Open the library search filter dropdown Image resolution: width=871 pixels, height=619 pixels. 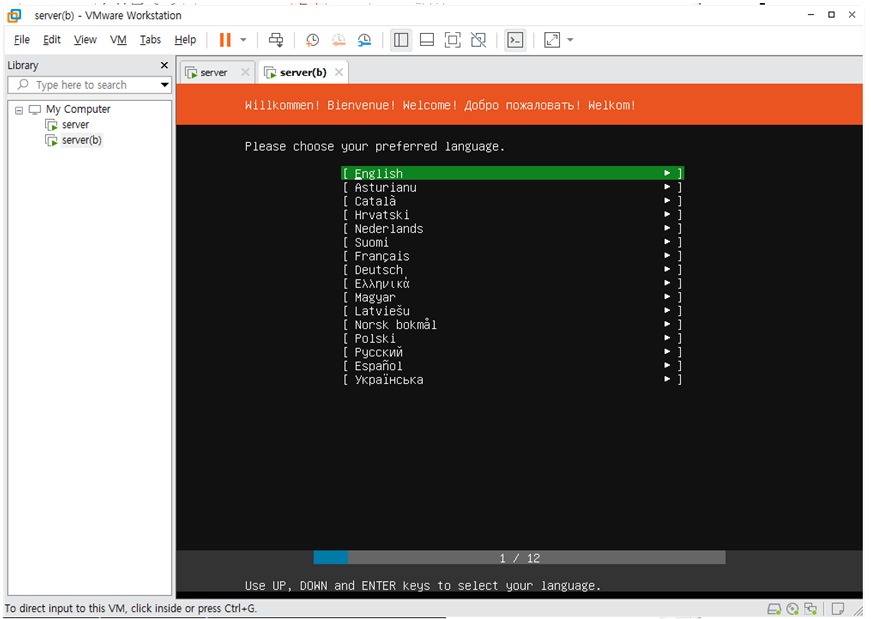(164, 84)
